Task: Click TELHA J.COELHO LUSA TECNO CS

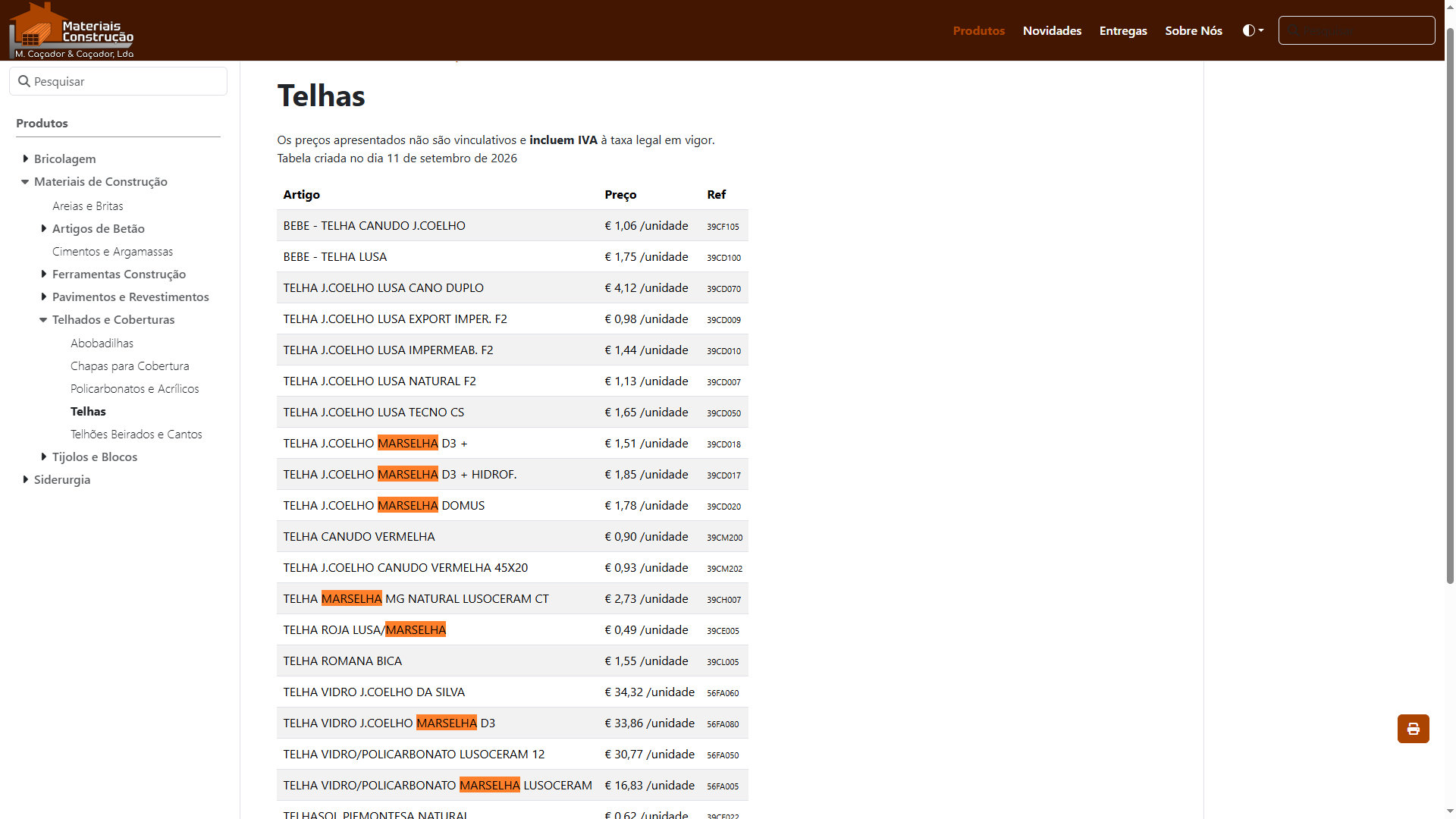Action: click(x=373, y=412)
